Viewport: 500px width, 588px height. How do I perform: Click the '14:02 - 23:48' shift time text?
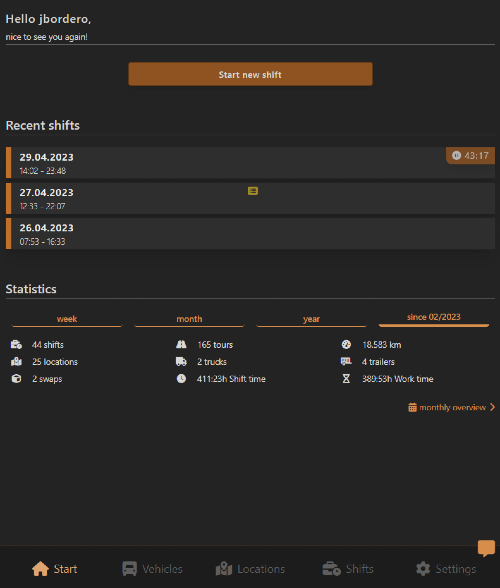[x=42, y=171]
